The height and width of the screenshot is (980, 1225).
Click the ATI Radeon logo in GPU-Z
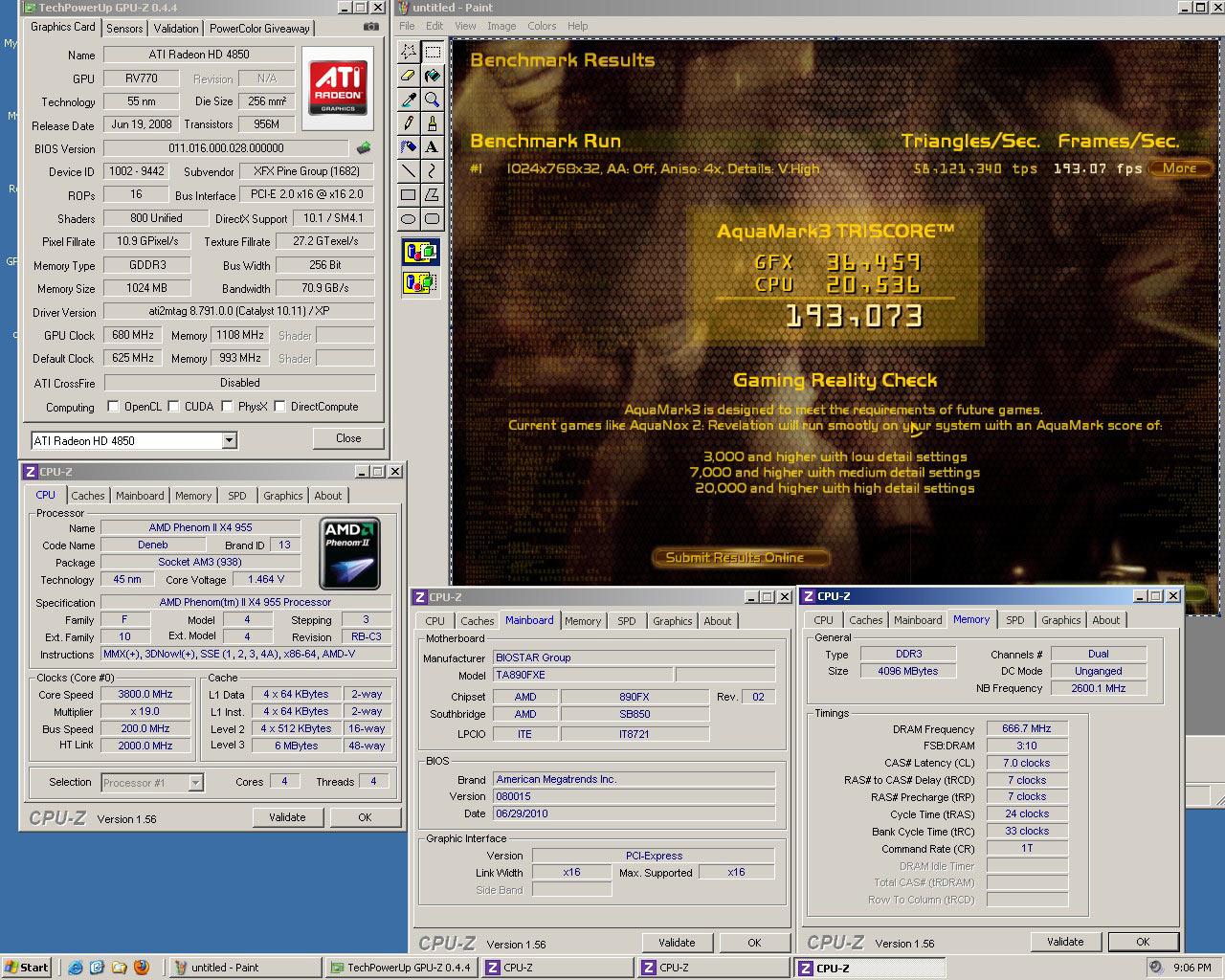(x=338, y=88)
